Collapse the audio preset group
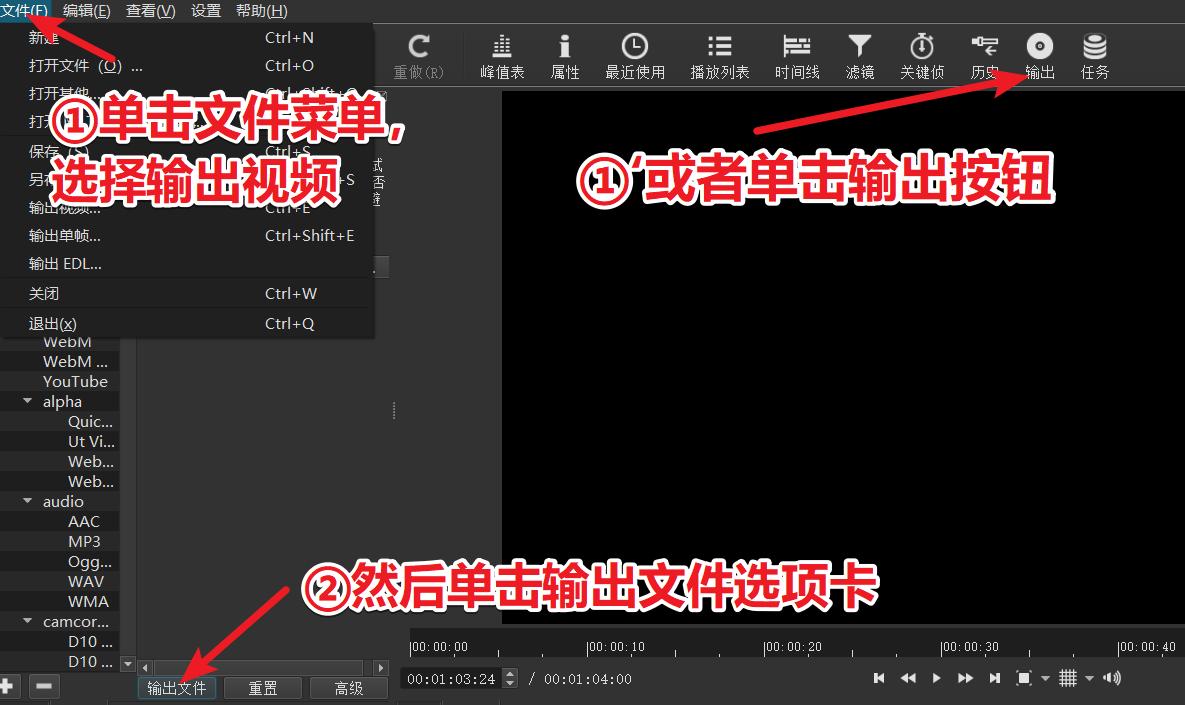Image resolution: width=1185 pixels, height=705 pixels. pos(27,501)
